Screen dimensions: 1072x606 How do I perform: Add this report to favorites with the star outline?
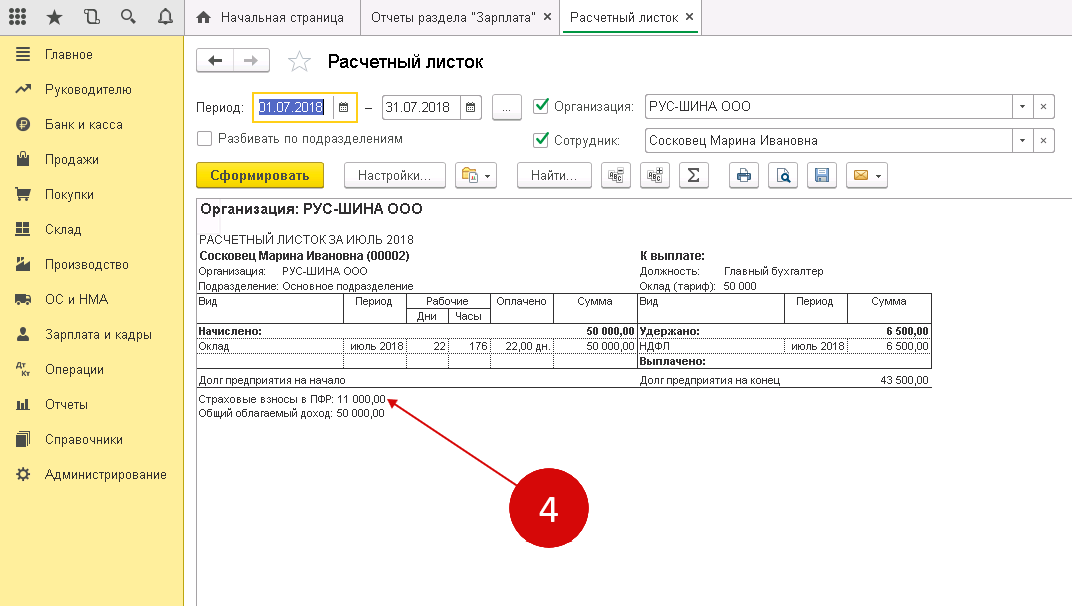coord(299,62)
